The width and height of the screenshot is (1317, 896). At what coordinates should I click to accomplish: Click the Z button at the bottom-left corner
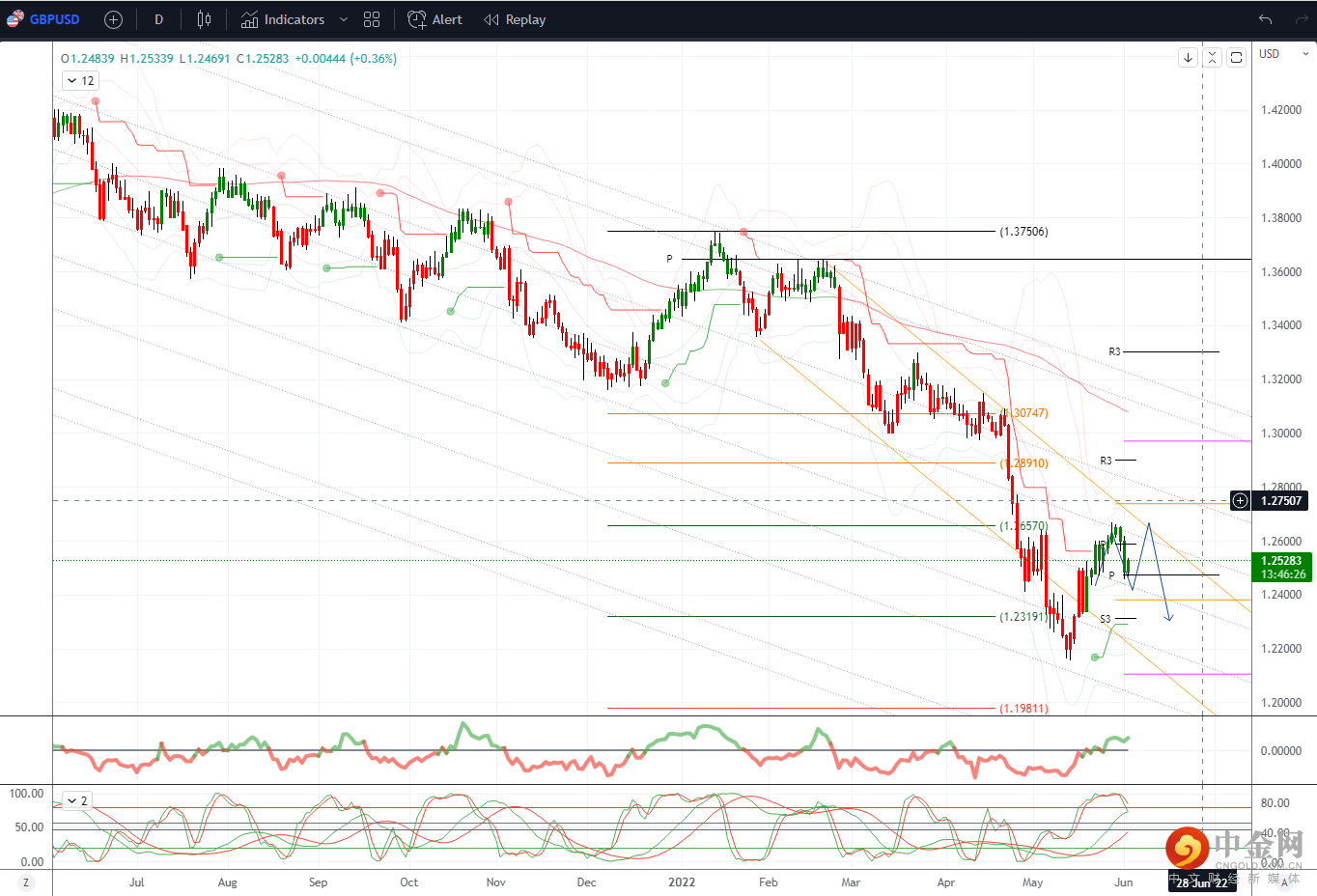(26, 882)
